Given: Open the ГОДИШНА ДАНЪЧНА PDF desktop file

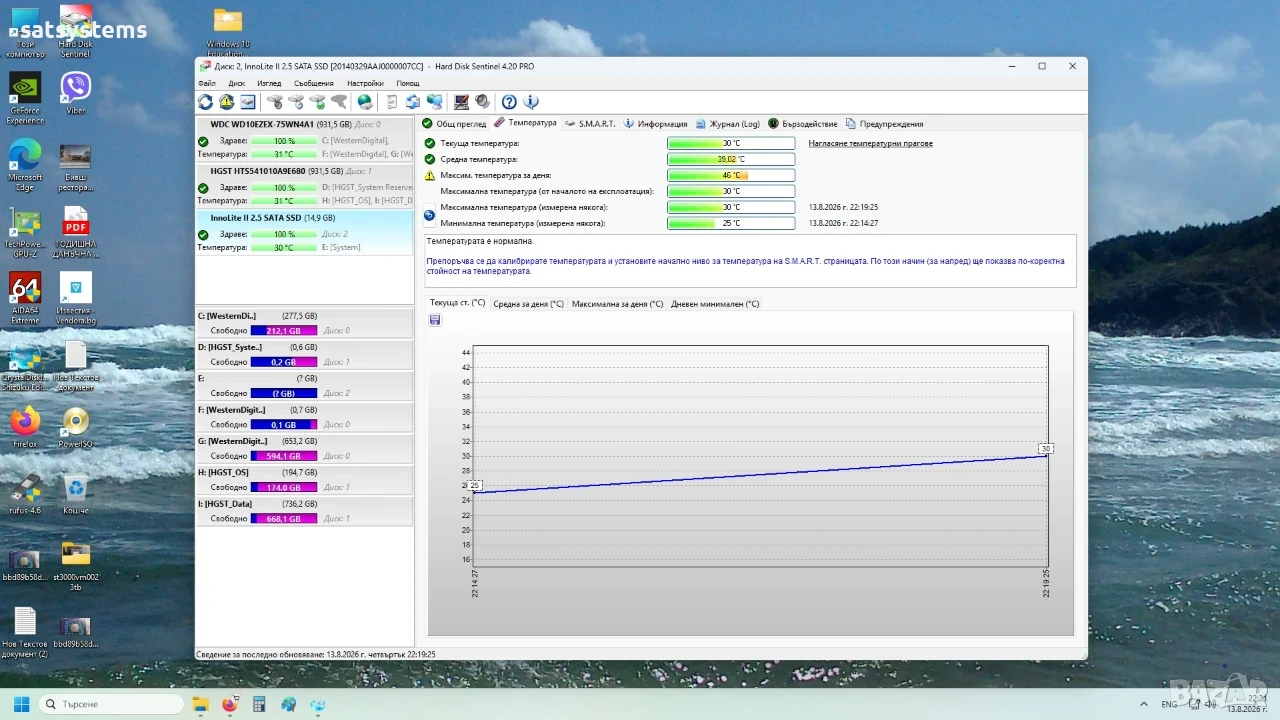Looking at the screenshot, I should 76,233.
